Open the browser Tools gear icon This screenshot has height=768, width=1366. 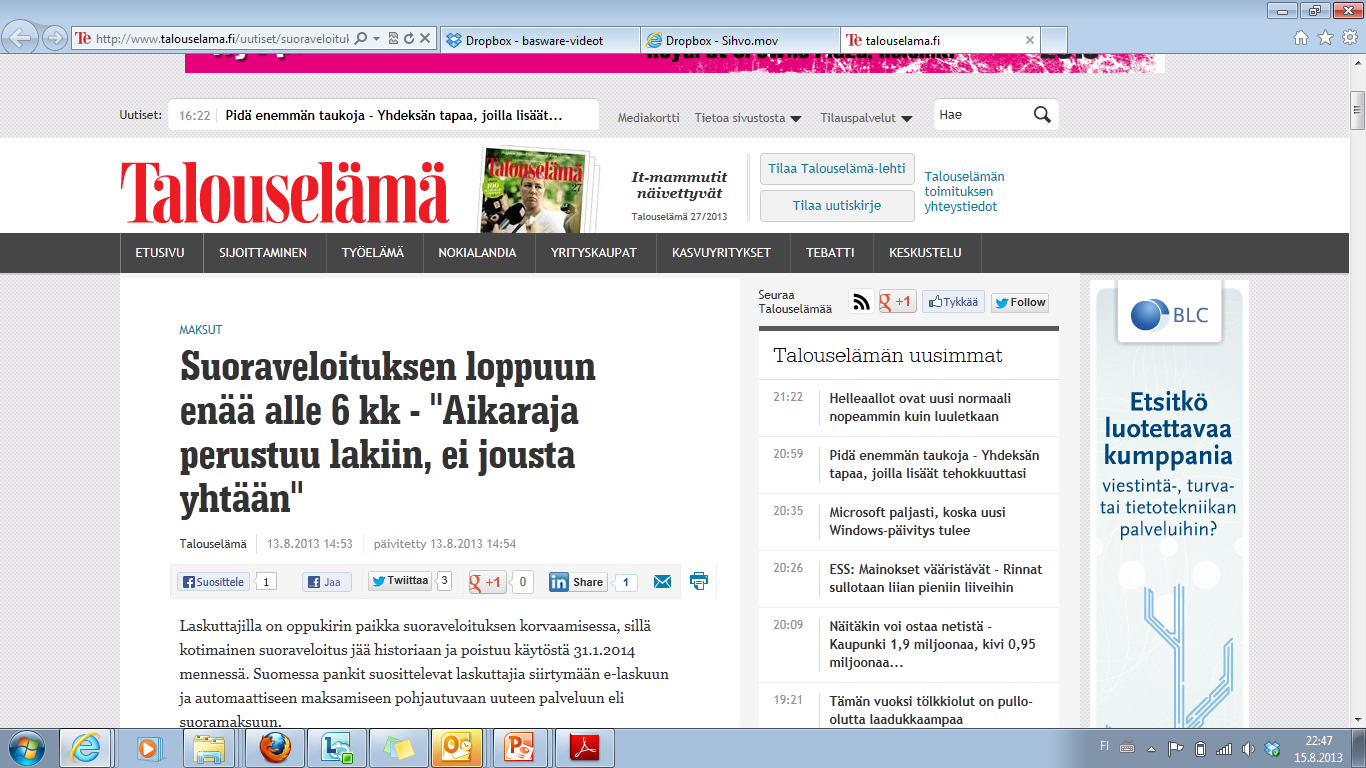tap(1349, 38)
